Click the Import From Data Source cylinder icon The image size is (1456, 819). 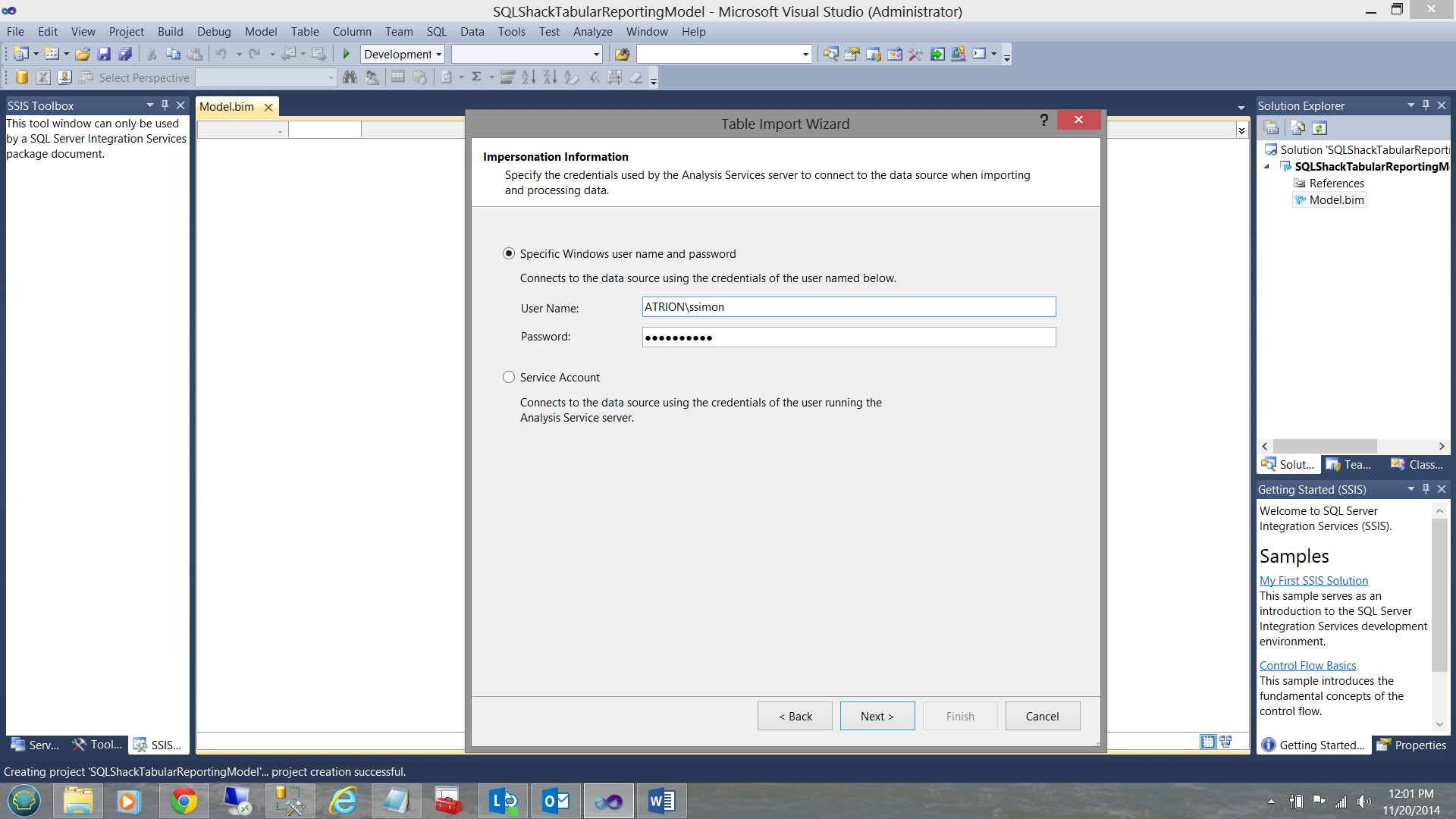22,77
